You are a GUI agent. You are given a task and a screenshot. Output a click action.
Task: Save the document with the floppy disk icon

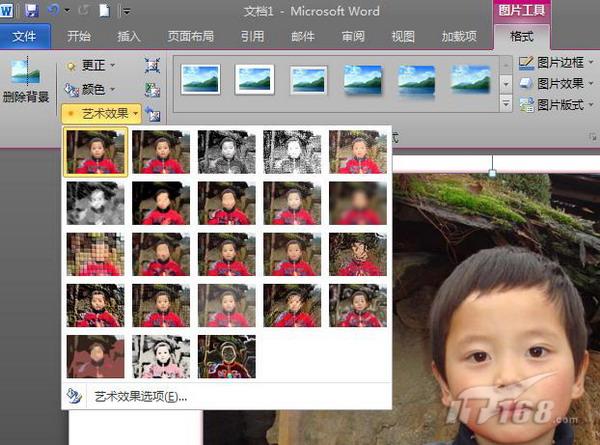point(31,10)
